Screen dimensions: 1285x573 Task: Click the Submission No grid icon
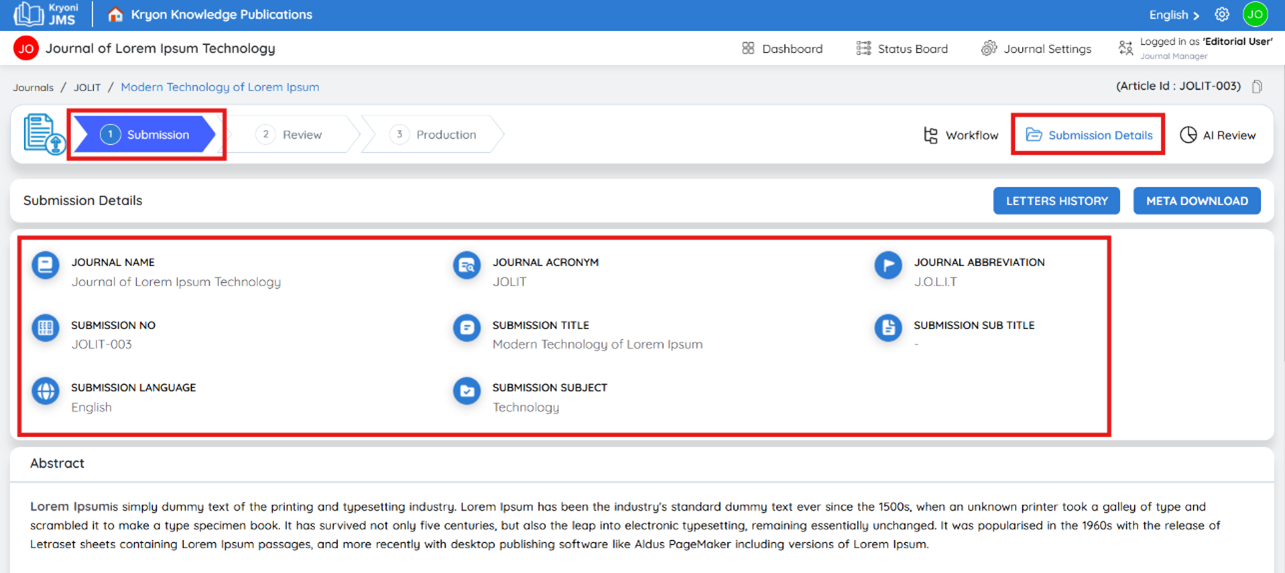[x=46, y=328]
